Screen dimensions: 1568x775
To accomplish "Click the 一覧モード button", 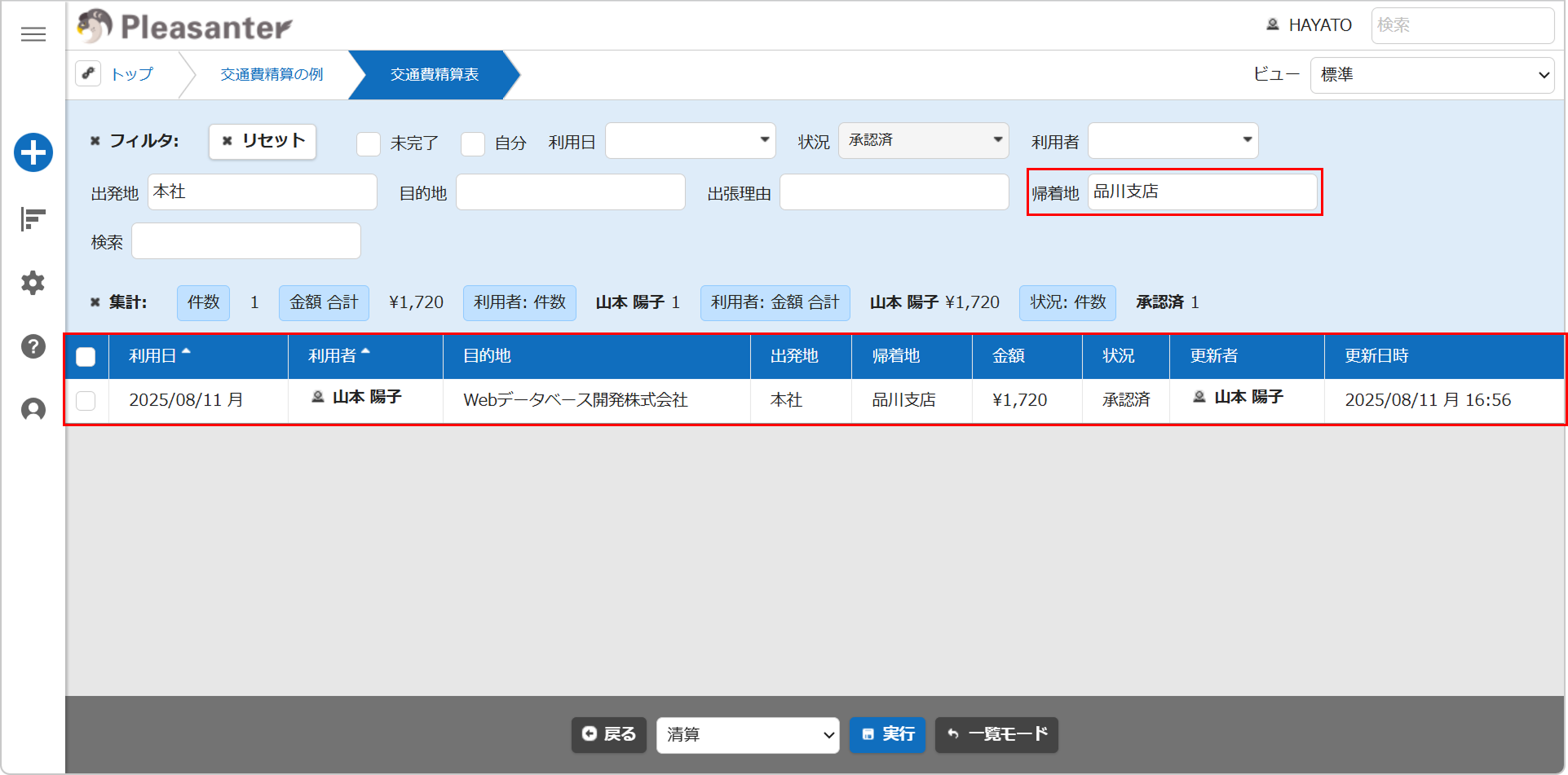I will coord(996,735).
